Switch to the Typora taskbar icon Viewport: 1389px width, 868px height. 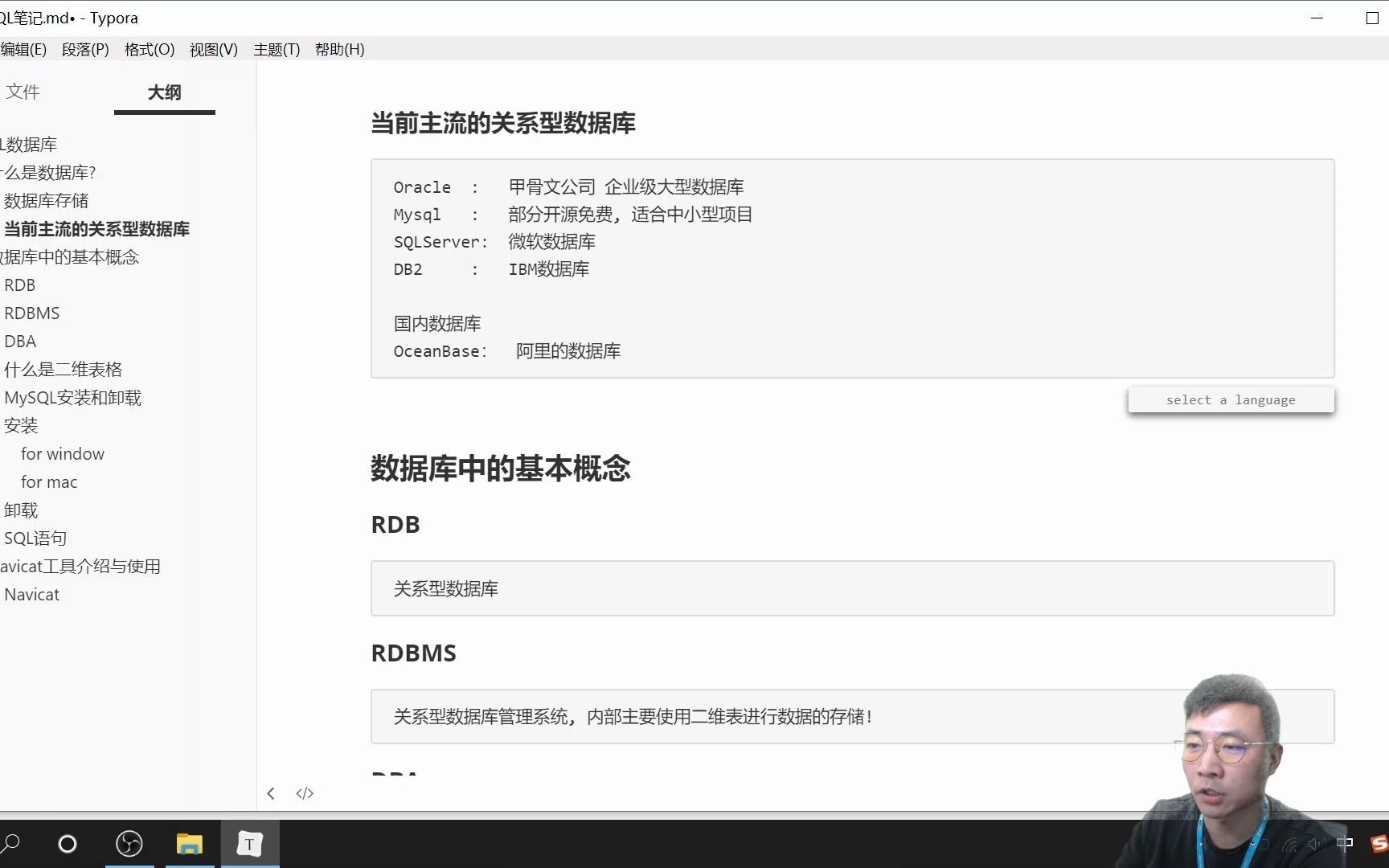pyautogui.click(x=250, y=844)
